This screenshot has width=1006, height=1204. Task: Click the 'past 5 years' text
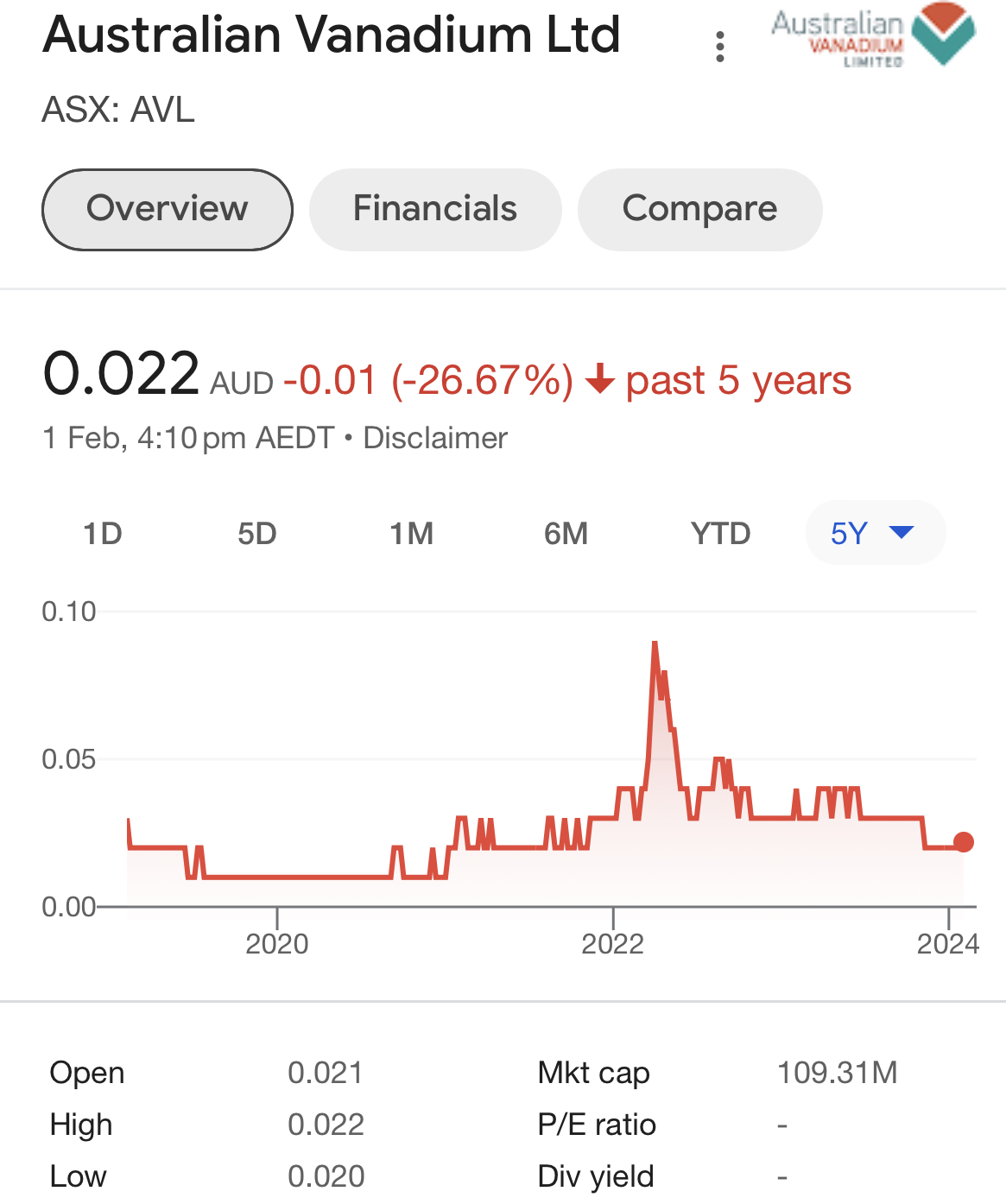pos(738,380)
